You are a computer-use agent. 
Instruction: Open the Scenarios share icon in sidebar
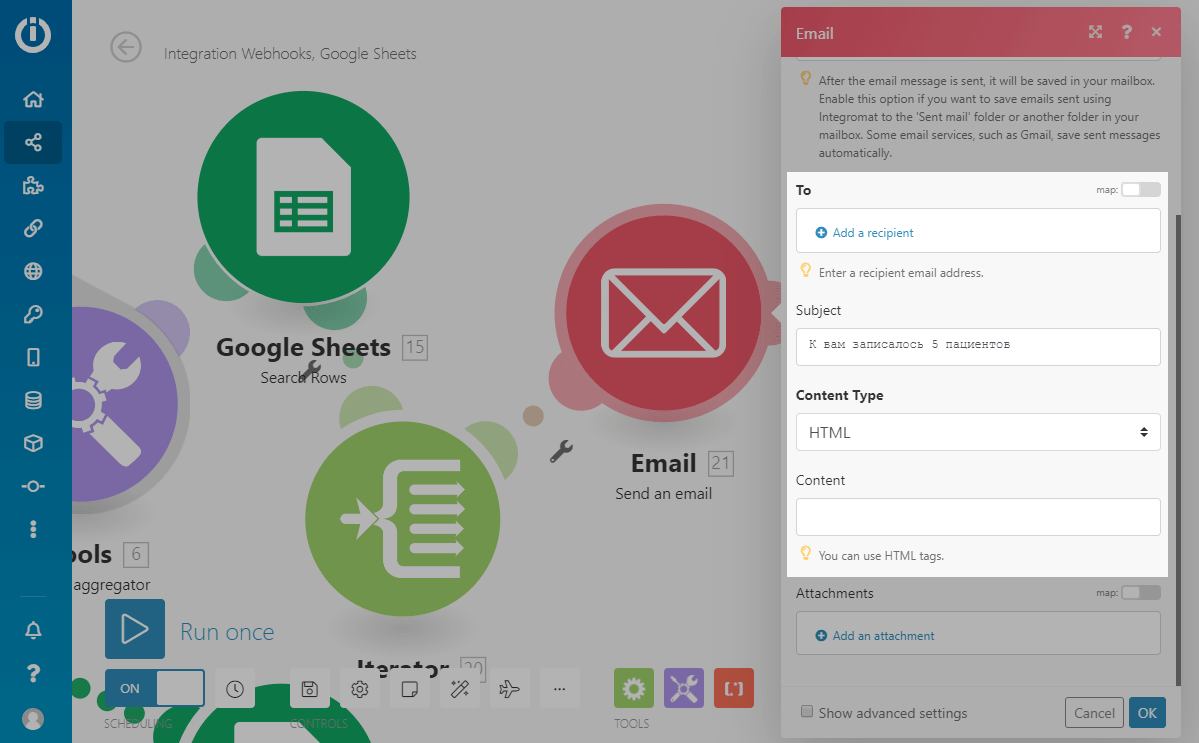pyautogui.click(x=33, y=142)
